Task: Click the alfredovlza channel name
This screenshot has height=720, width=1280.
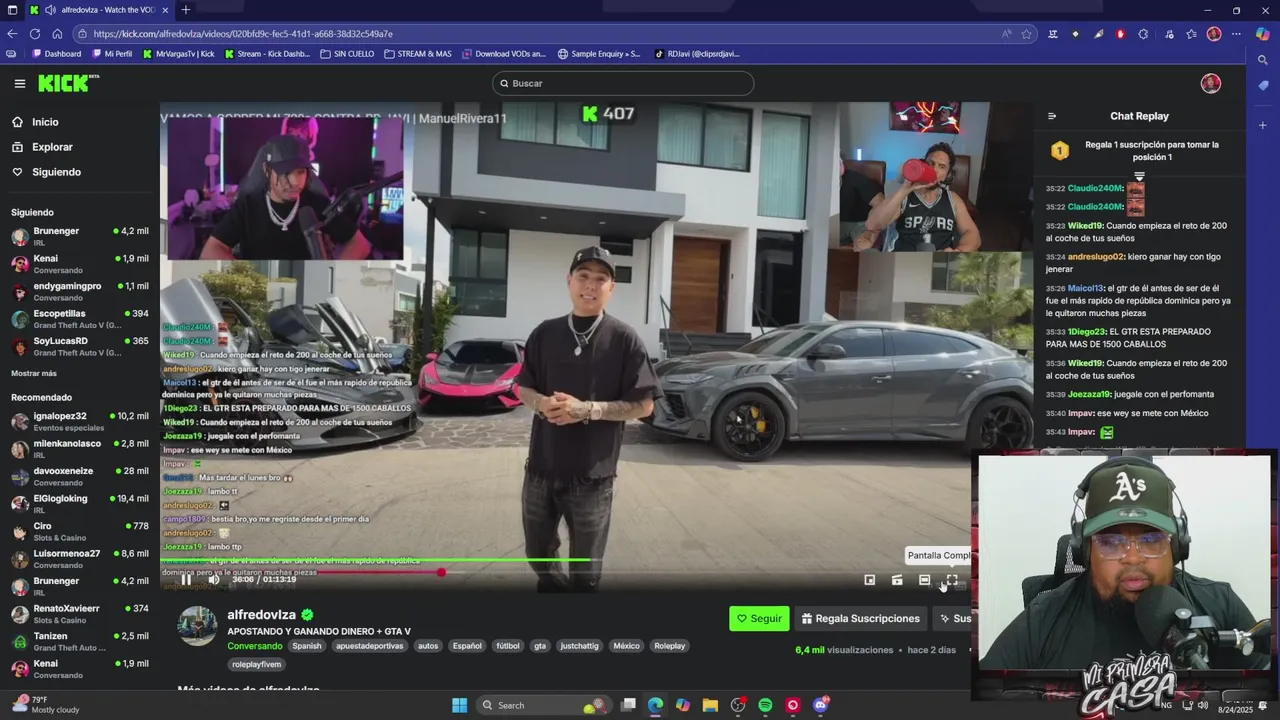Action: 261,615
